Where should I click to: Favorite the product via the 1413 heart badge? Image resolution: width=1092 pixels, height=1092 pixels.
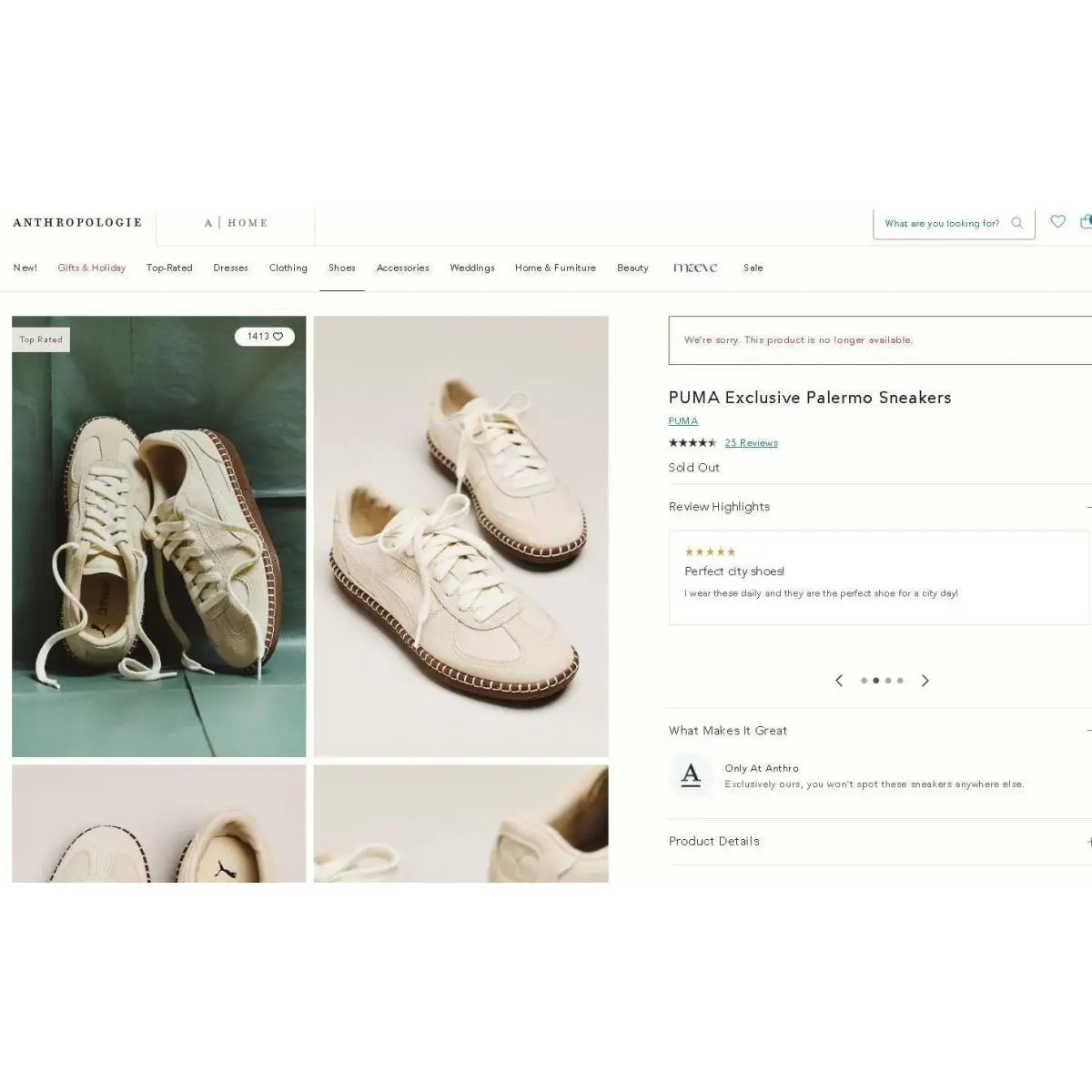pyautogui.click(x=265, y=337)
